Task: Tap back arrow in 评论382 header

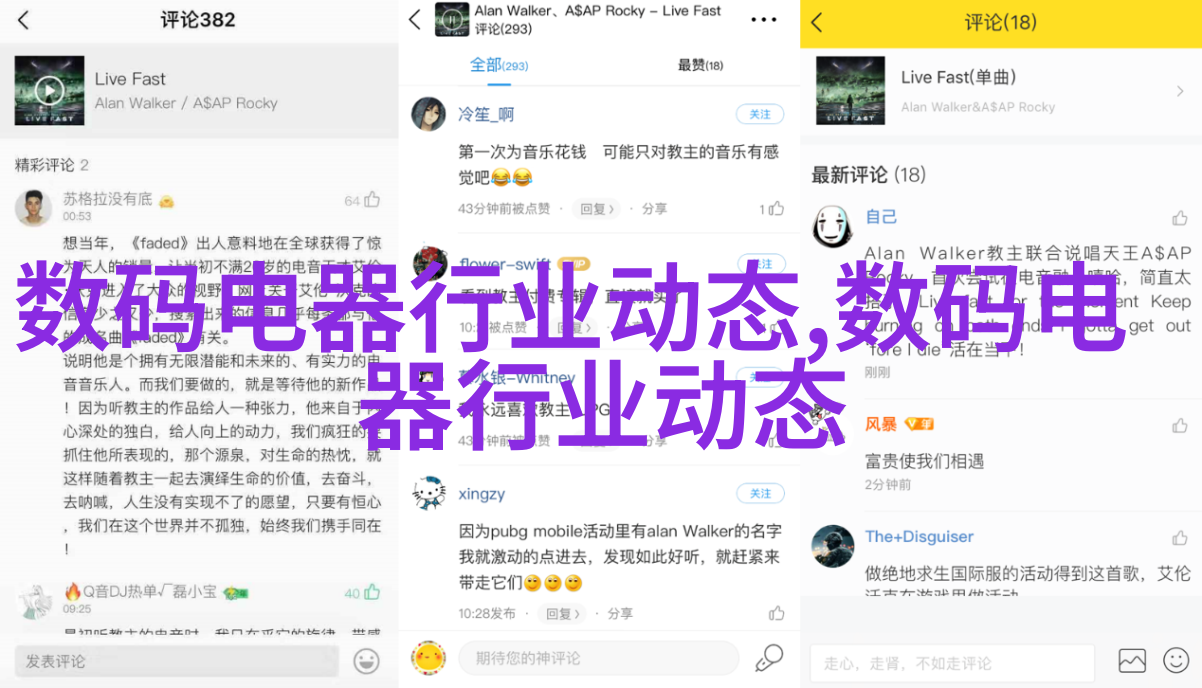Action: pos(24,20)
